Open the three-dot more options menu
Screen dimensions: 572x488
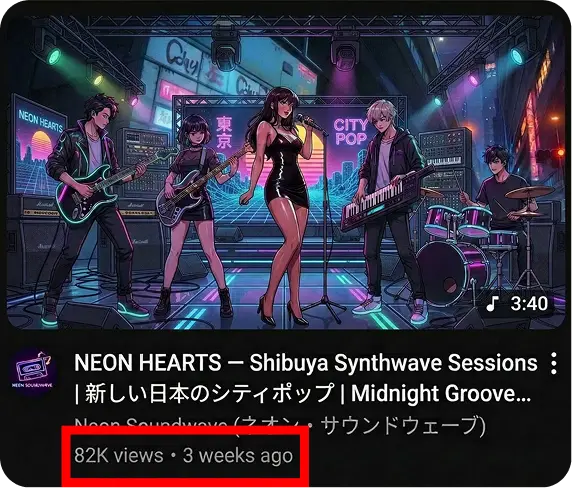[554, 363]
